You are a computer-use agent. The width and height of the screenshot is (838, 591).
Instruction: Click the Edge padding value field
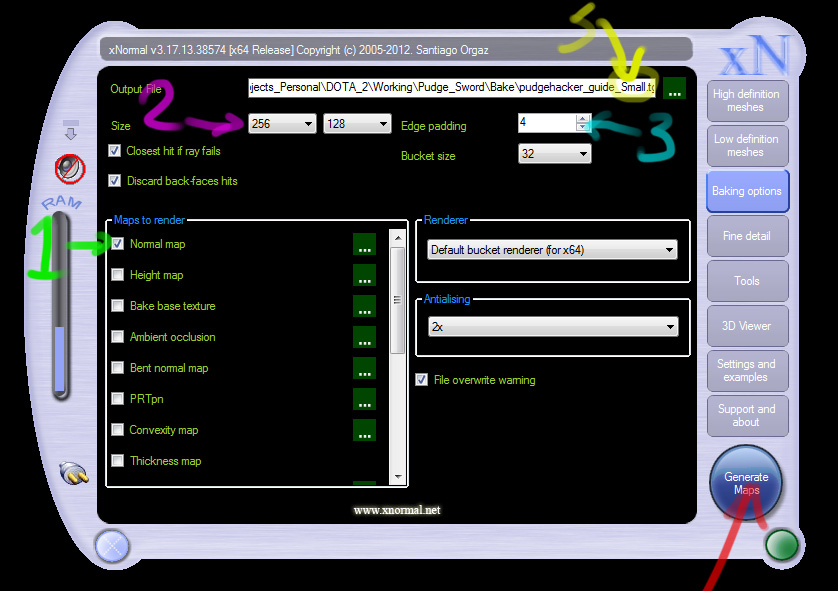tap(547, 123)
